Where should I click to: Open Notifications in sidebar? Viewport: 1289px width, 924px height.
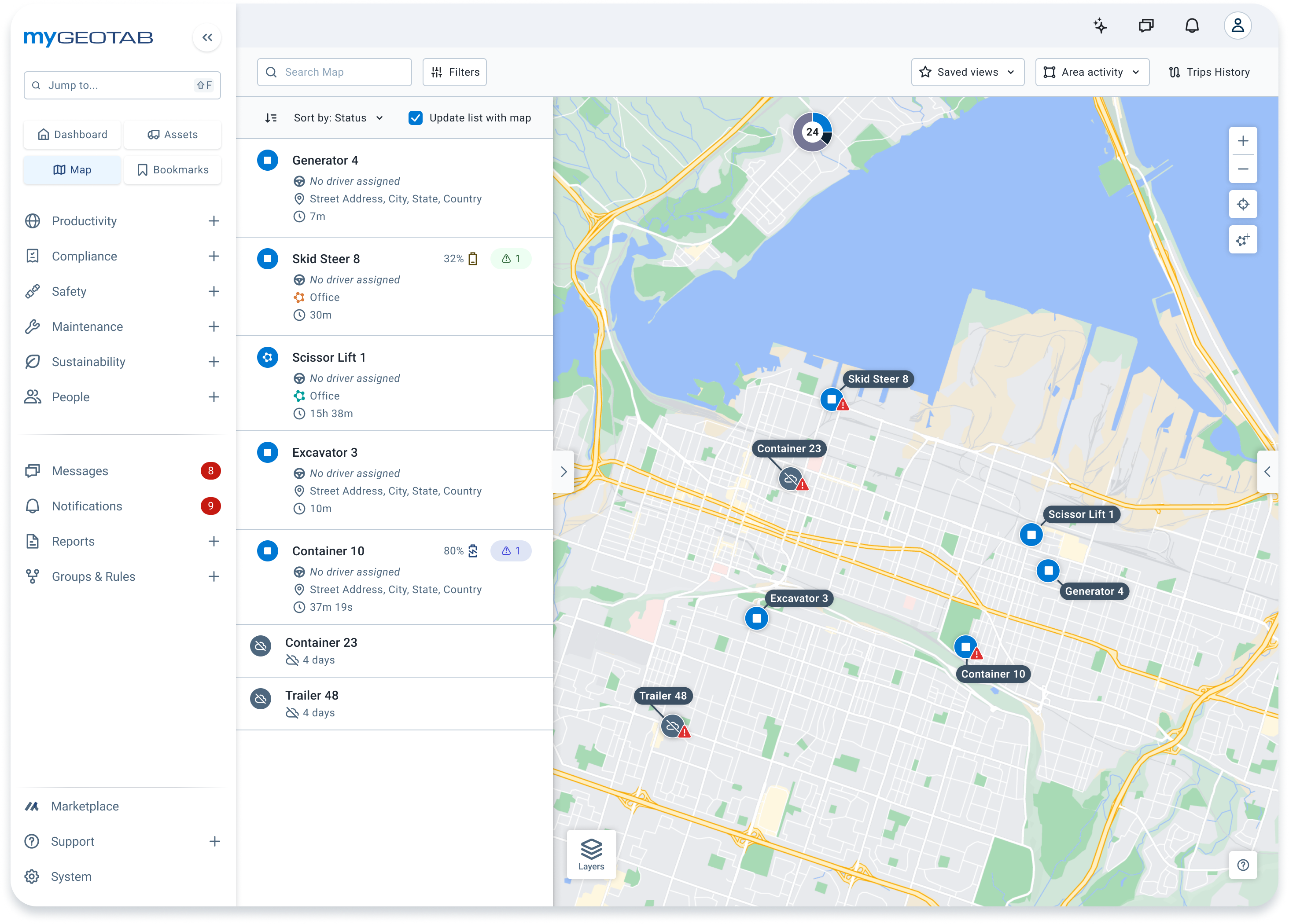pos(122,506)
